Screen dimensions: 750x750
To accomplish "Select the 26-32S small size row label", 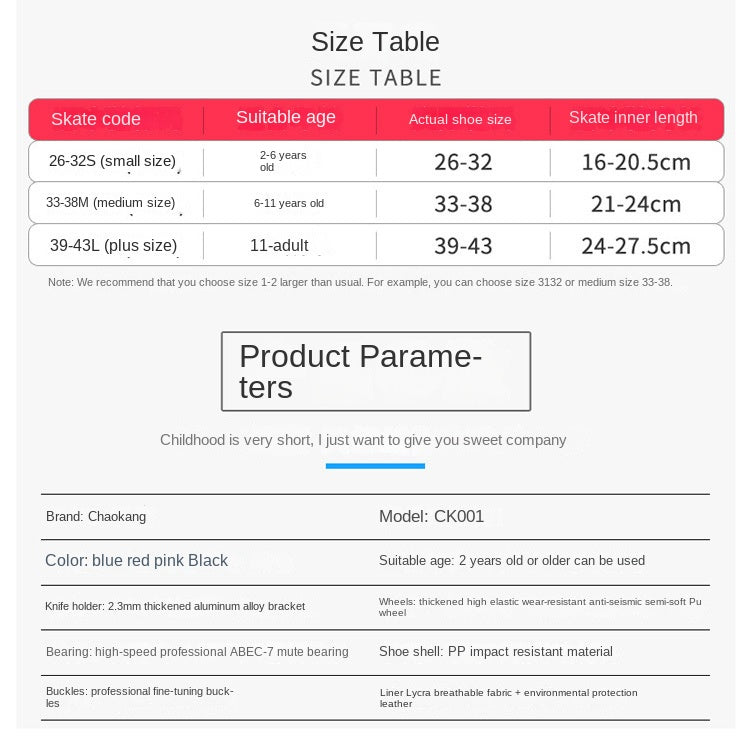I will tap(112, 161).
